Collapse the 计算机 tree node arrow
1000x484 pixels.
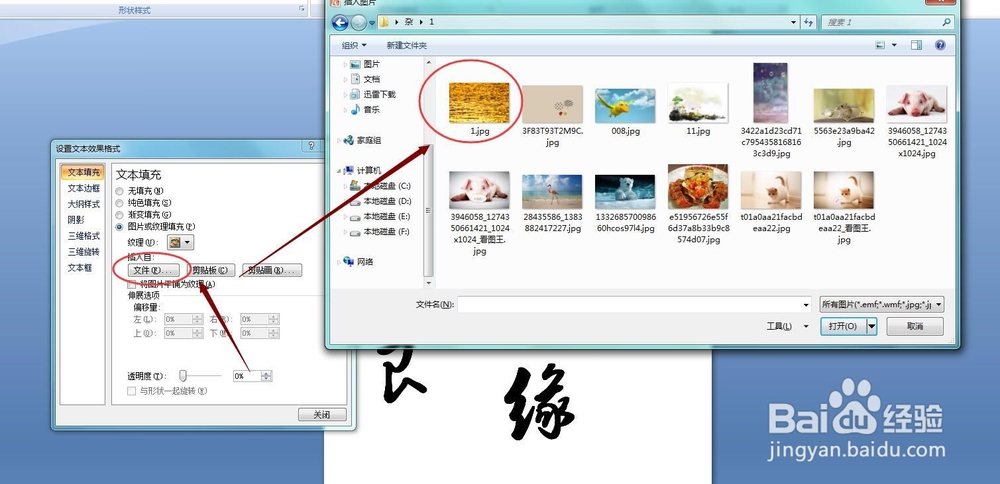coord(339,171)
